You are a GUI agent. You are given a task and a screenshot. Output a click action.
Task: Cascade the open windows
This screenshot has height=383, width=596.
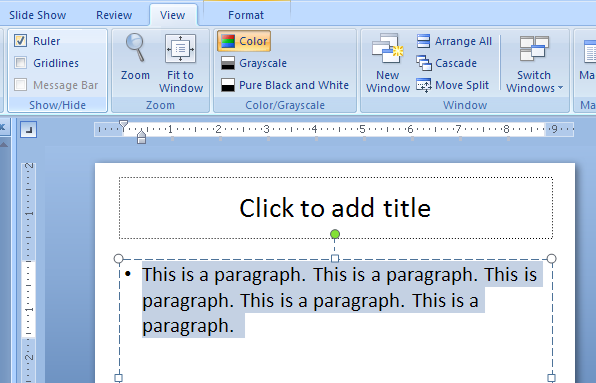pyautogui.click(x=447, y=63)
